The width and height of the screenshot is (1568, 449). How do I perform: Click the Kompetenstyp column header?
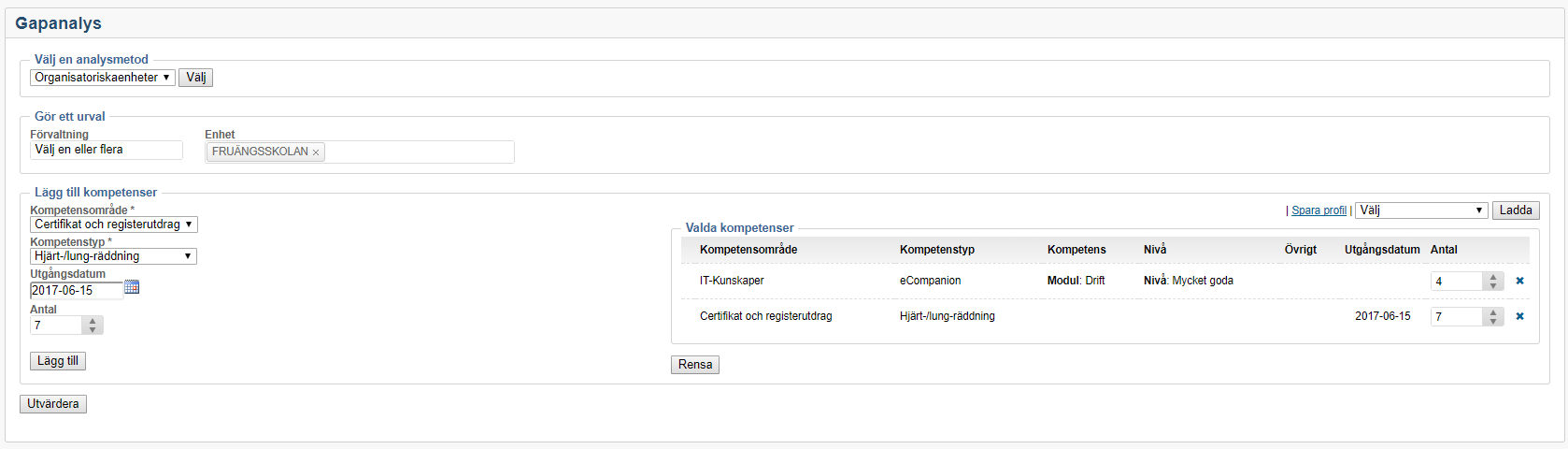tap(937, 250)
